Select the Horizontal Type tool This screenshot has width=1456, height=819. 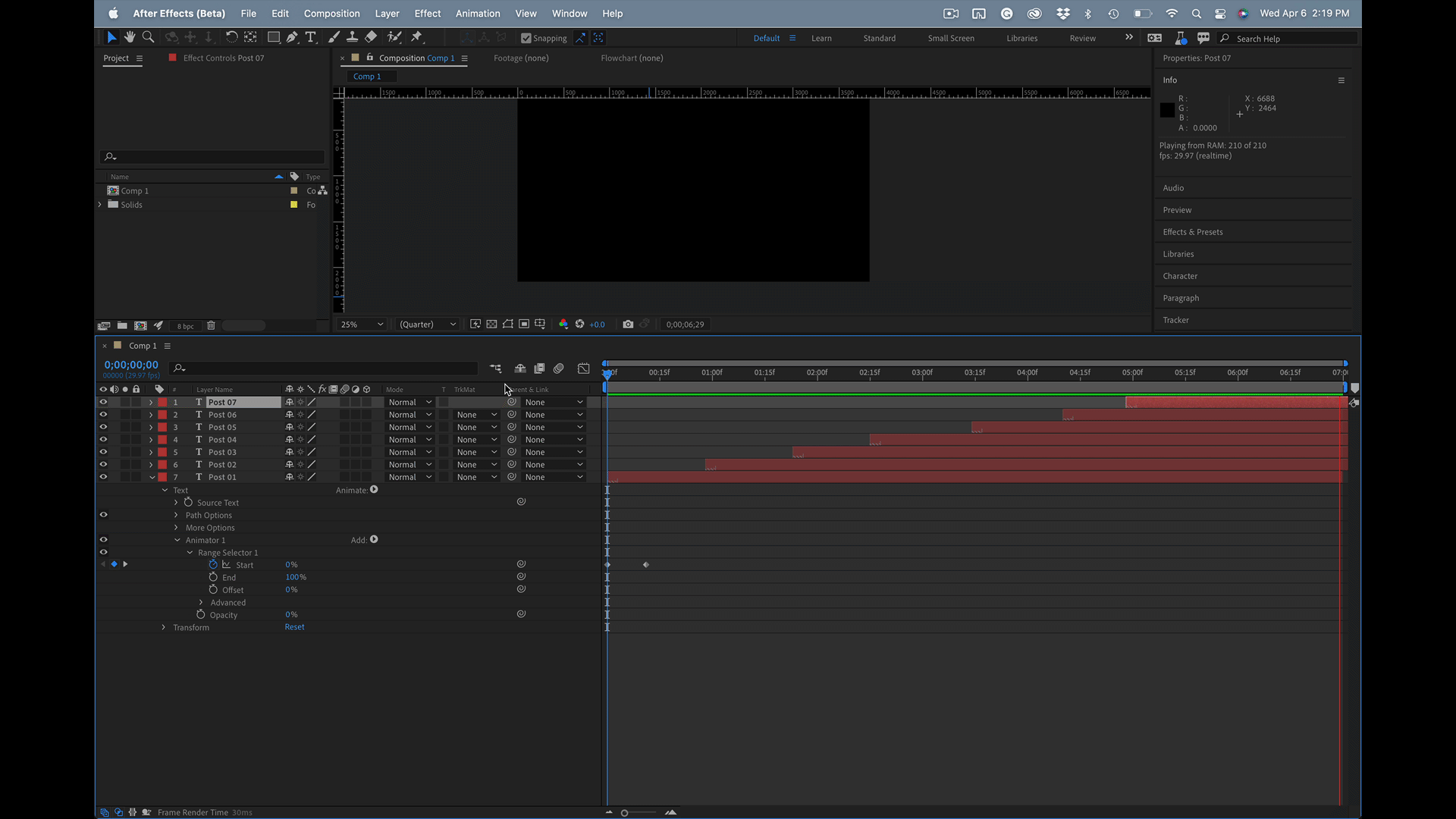[310, 37]
